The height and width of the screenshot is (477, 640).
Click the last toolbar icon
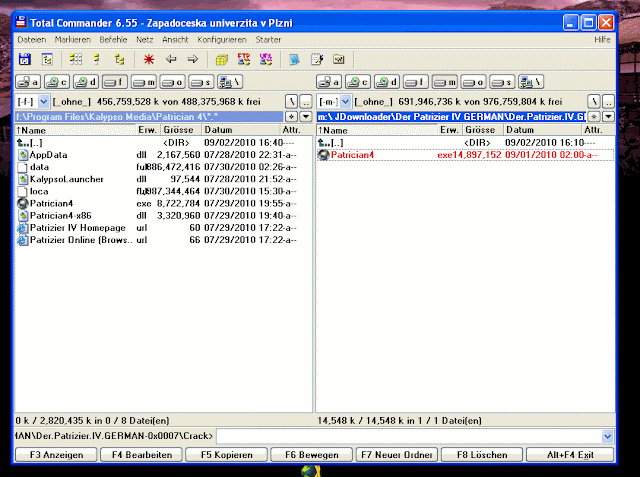(338, 60)
